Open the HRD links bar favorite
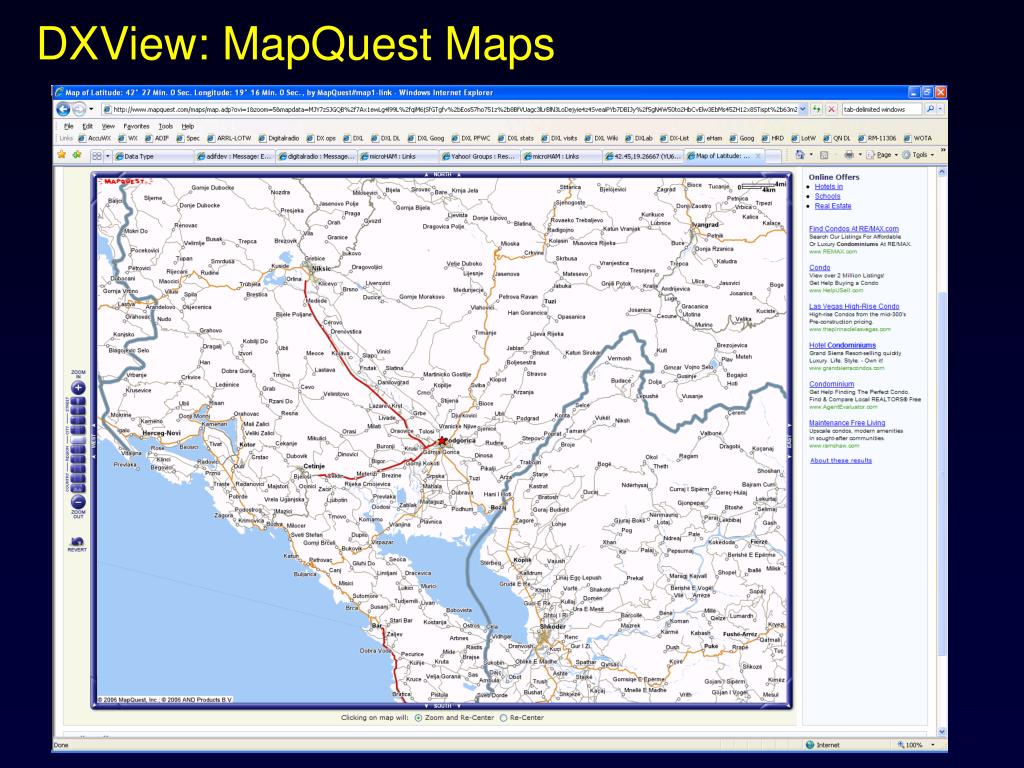 [x=773, y=138]
